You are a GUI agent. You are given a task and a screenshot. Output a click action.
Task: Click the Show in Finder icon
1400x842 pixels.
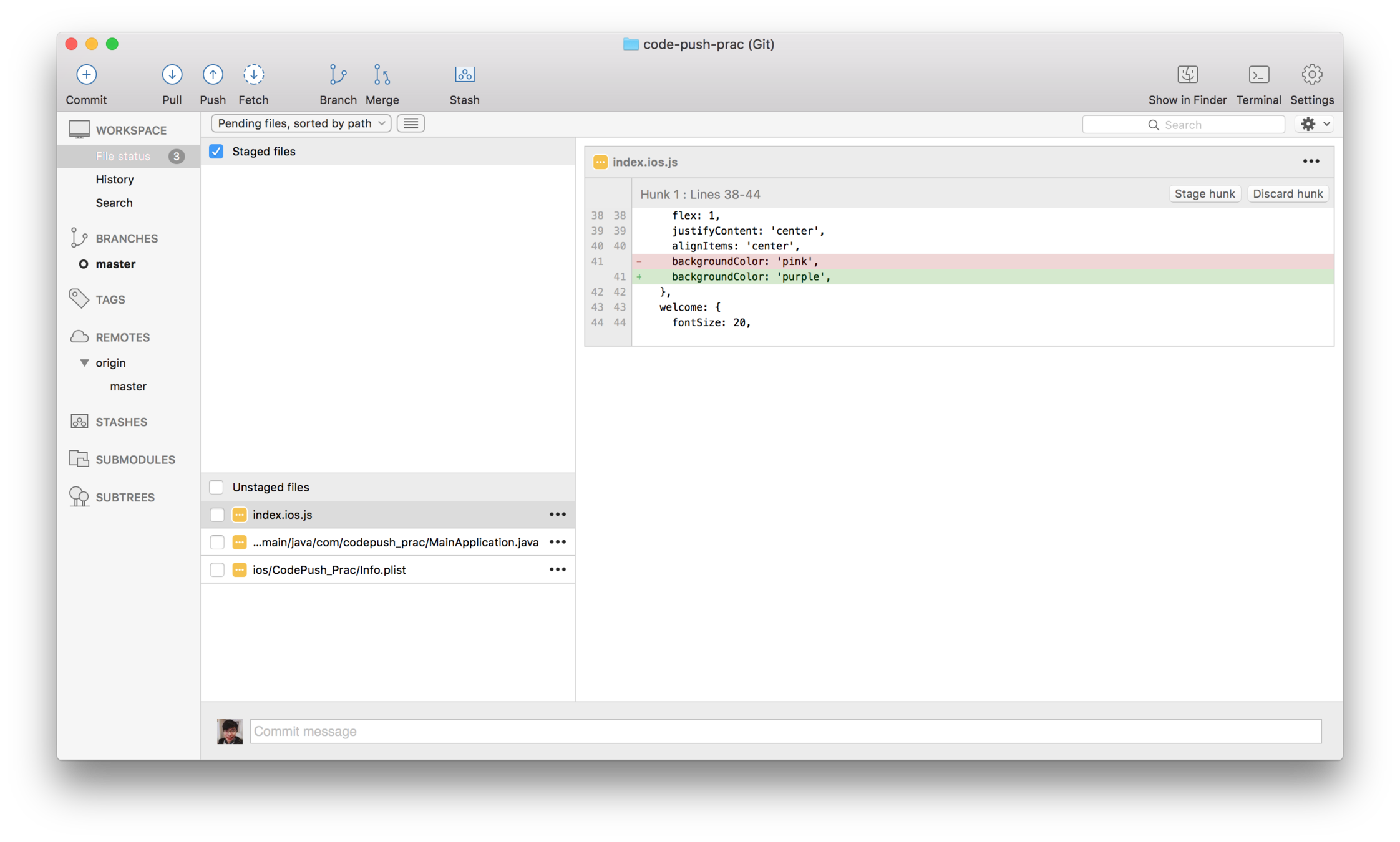[1187, 75]
